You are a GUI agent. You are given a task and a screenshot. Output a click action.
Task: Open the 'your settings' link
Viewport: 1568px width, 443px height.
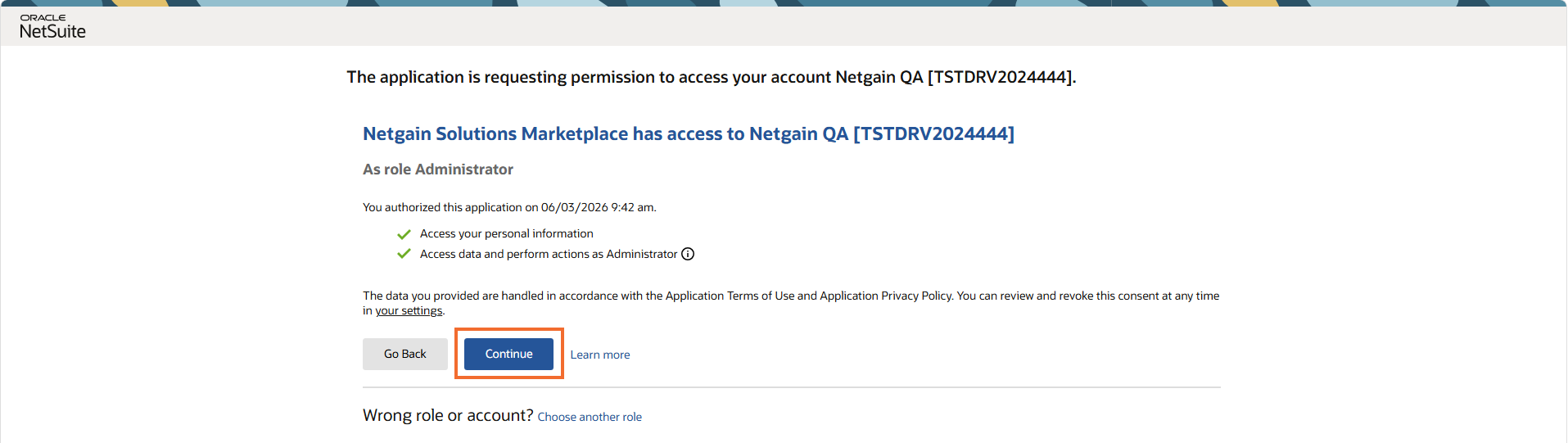click(409, 310)
